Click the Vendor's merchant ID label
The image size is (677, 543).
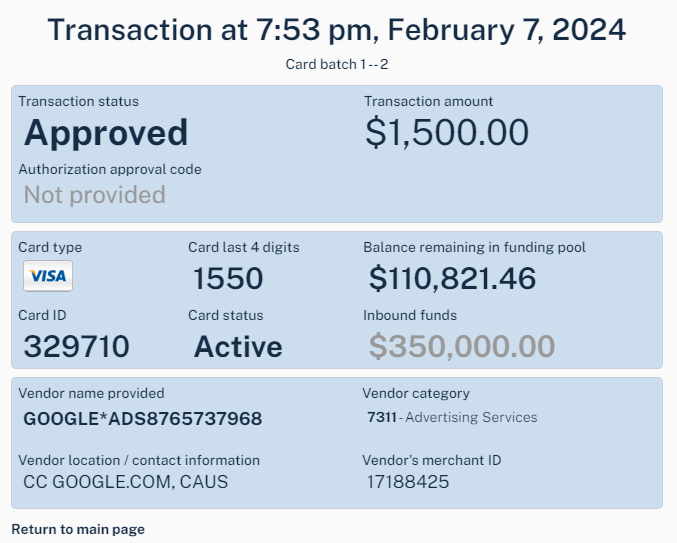(x=432, y=460)
